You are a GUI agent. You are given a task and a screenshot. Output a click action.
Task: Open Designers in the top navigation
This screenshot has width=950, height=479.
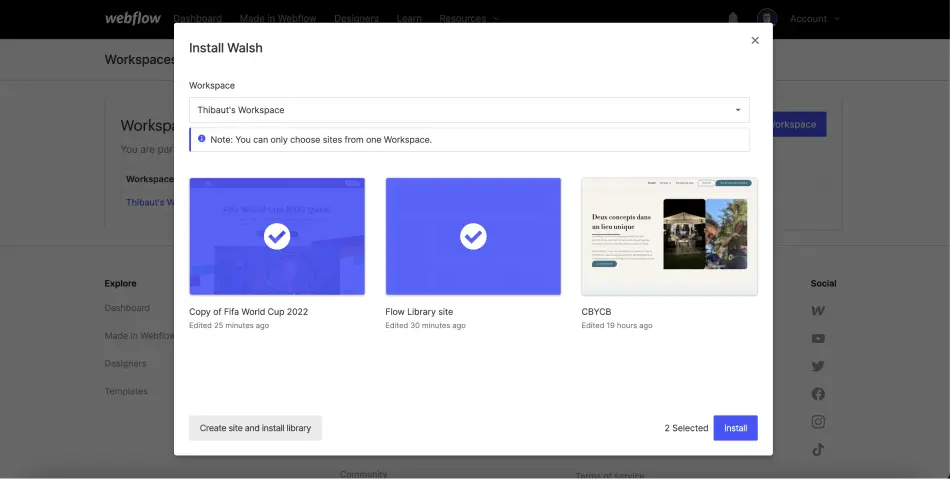[x=356, y=19]
